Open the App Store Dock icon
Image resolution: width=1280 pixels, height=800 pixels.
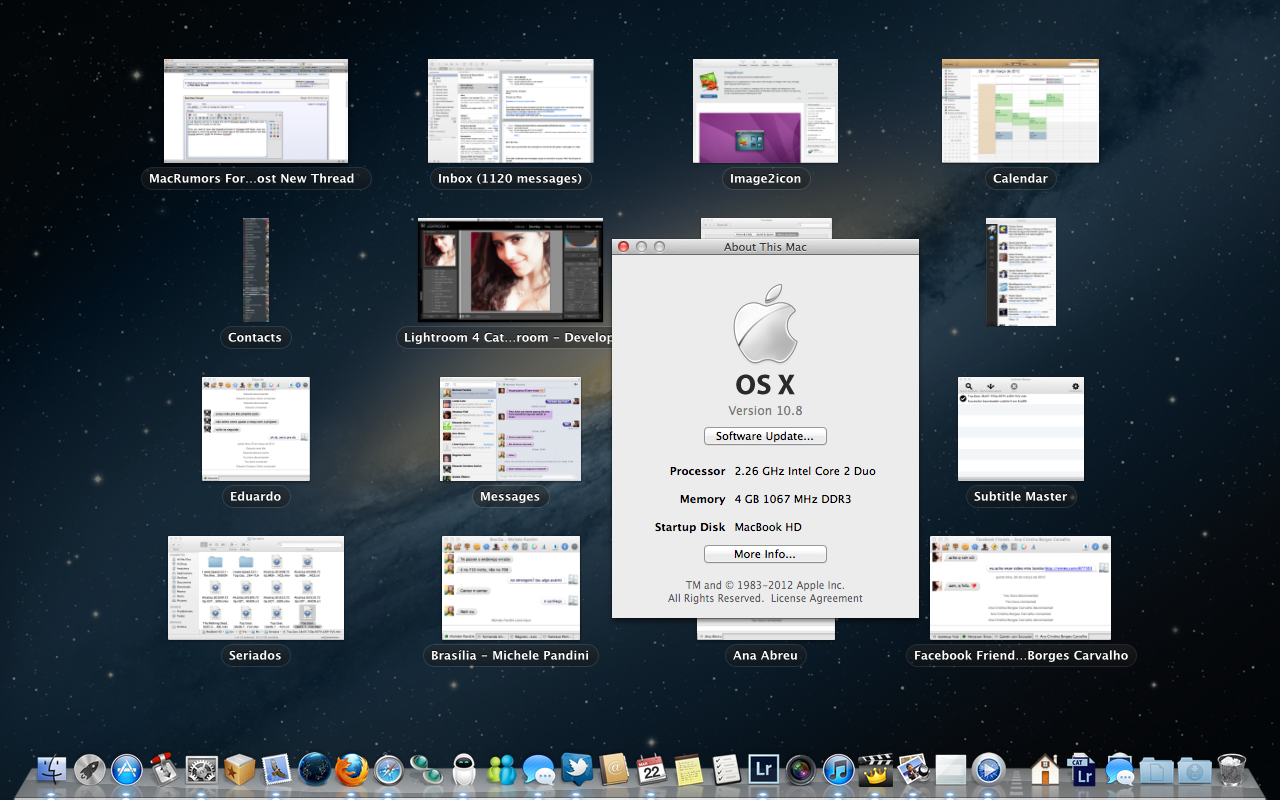[x=127, y=769]
